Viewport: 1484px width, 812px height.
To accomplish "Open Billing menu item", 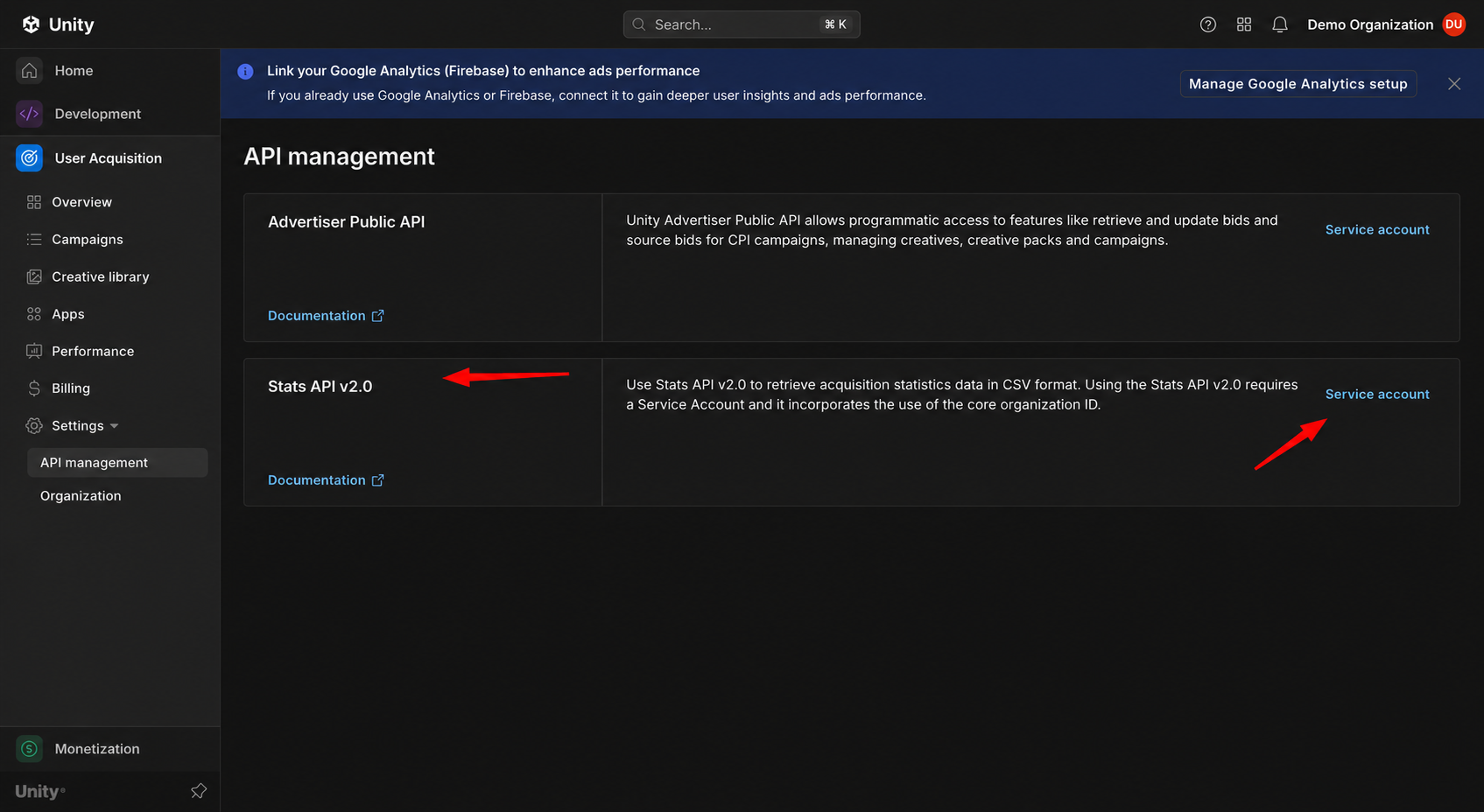I will 71,388.
